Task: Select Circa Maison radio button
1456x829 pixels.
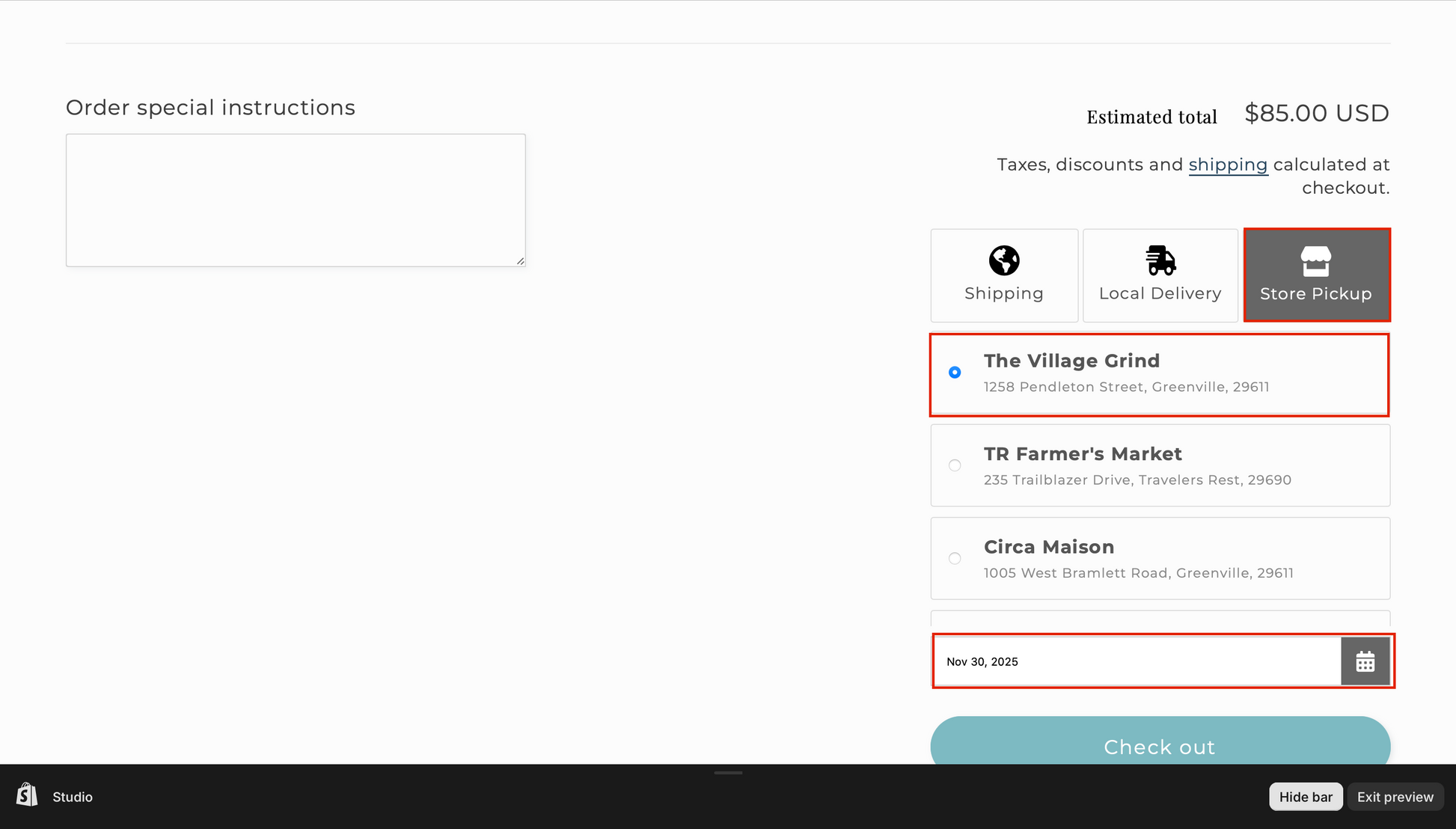Action: [955, 559]
